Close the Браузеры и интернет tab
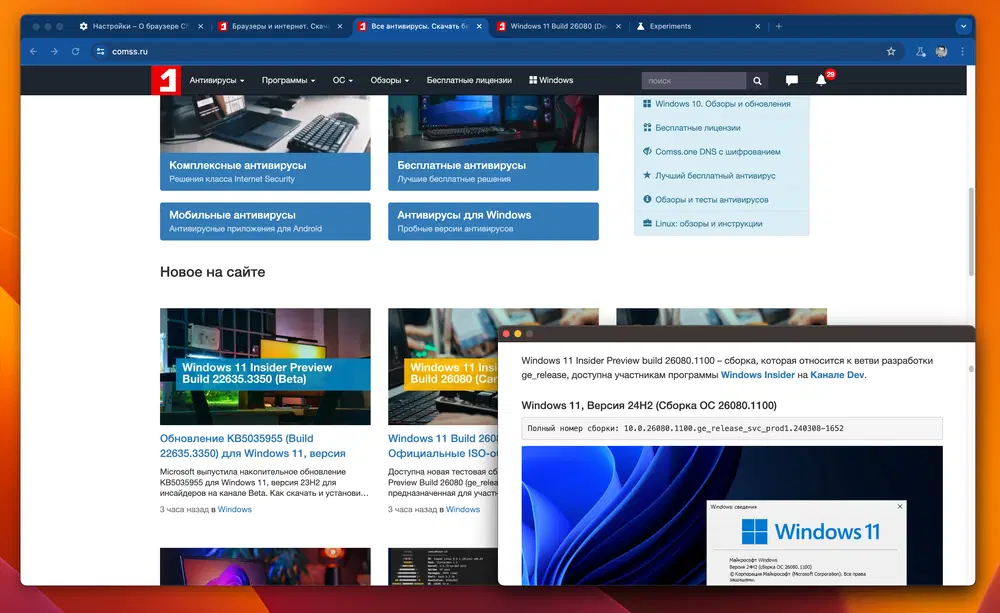The height and width of the screenshot is (613, 1000). pyautogui.click(x=340, y=26)
